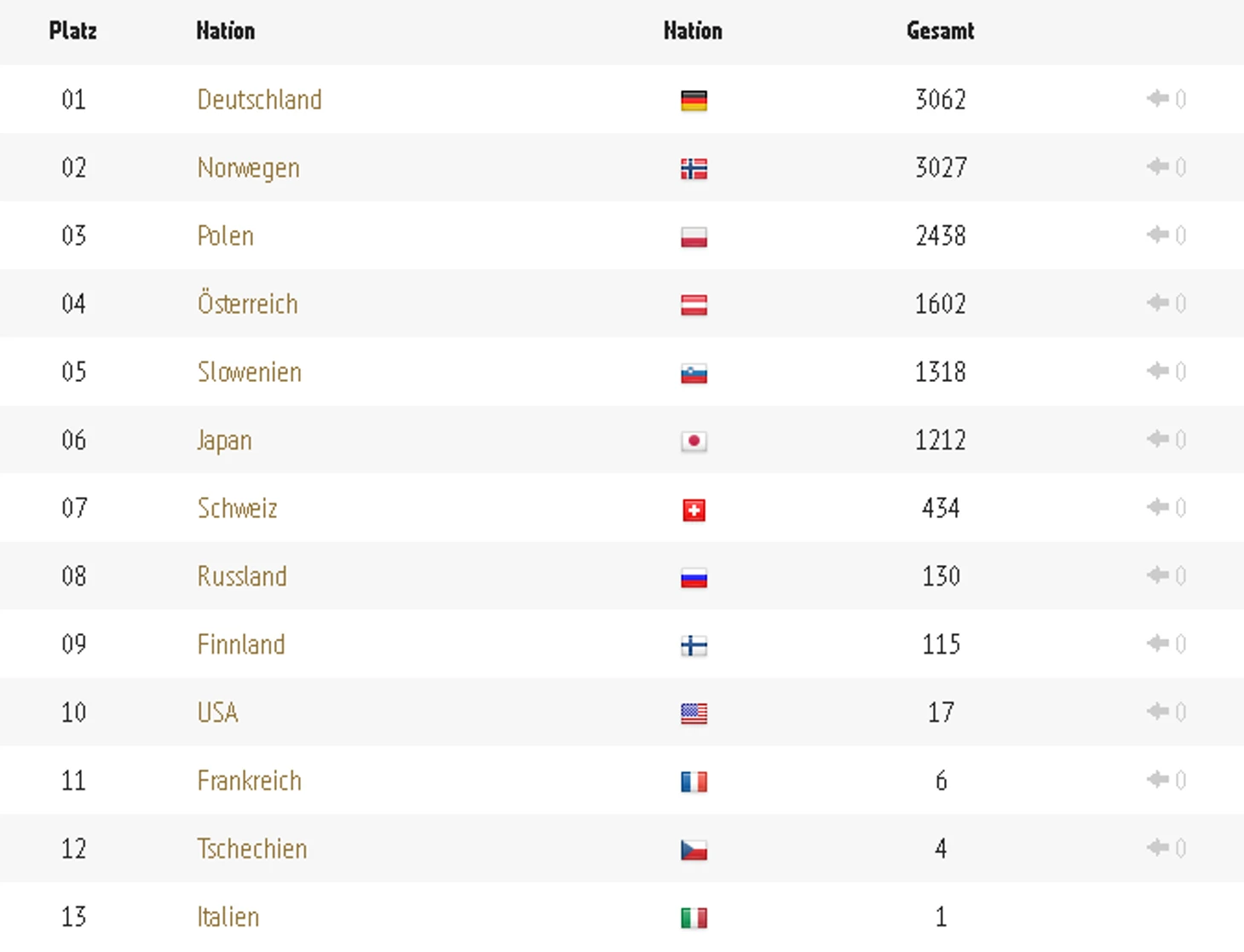This screenshot has height=952, width=1244.
Task: Click the Platz column header
Action: coord(72,32)
